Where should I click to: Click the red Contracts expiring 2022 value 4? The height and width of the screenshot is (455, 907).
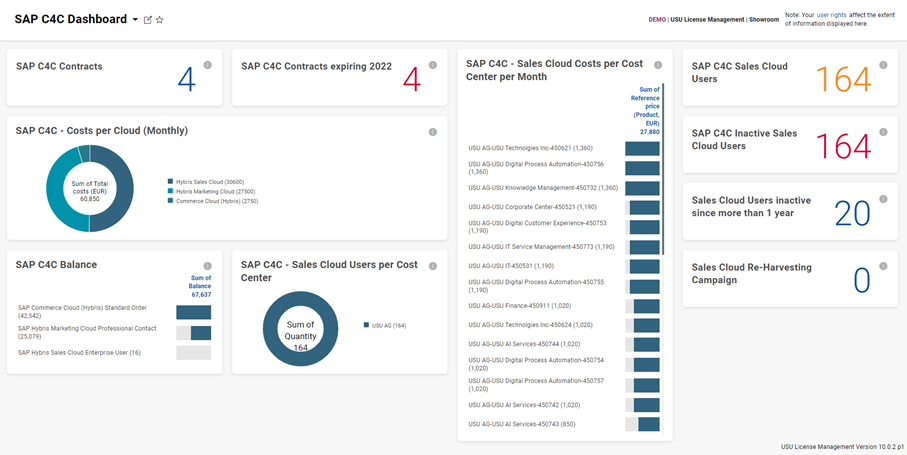click(x=411, y=80)
